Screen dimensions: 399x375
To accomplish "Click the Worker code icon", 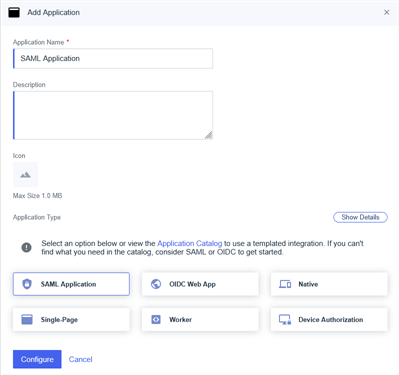I will (156, 319).
